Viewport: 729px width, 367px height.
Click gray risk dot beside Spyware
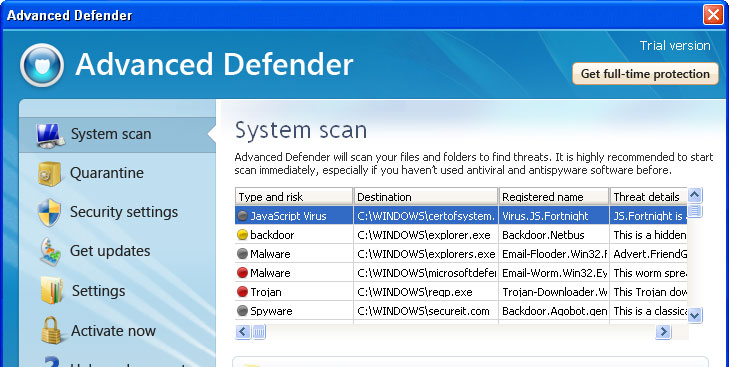[x=242, y=311]
